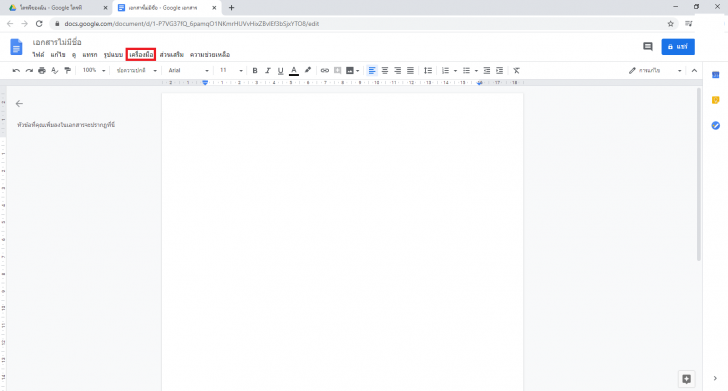
Task: Click the Print icon
Action: click(42, 71)
